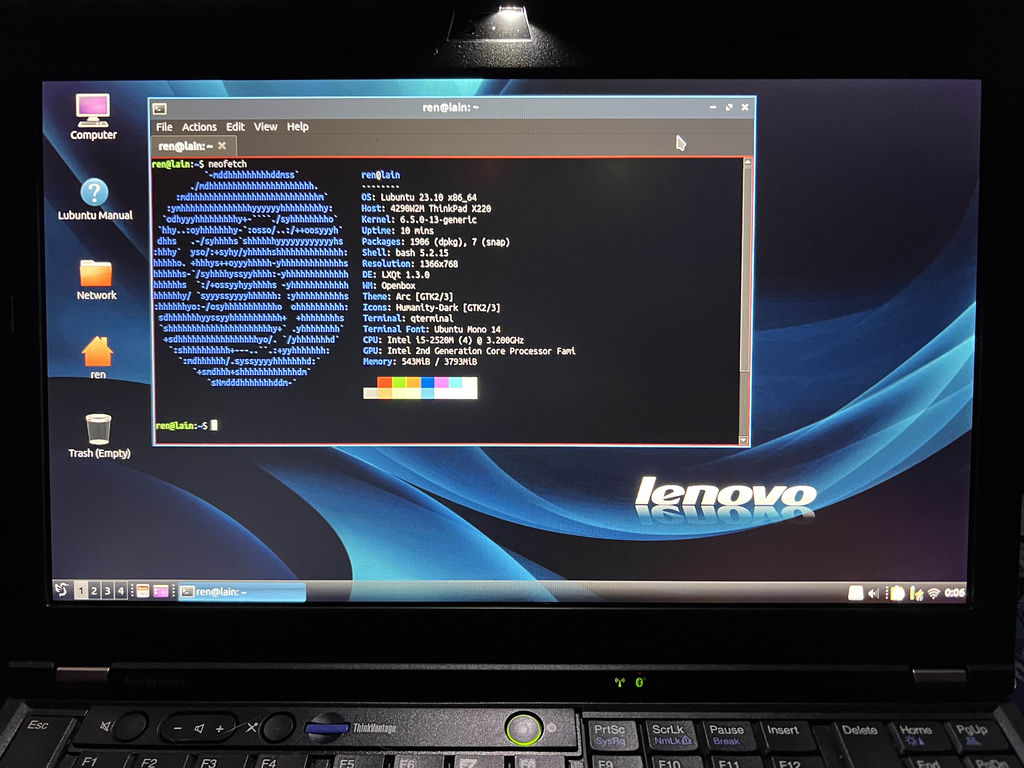Screen dimensions: 1024x768
Task: Close the ren@lain terminal tab
Action: [x=222, y=146]
